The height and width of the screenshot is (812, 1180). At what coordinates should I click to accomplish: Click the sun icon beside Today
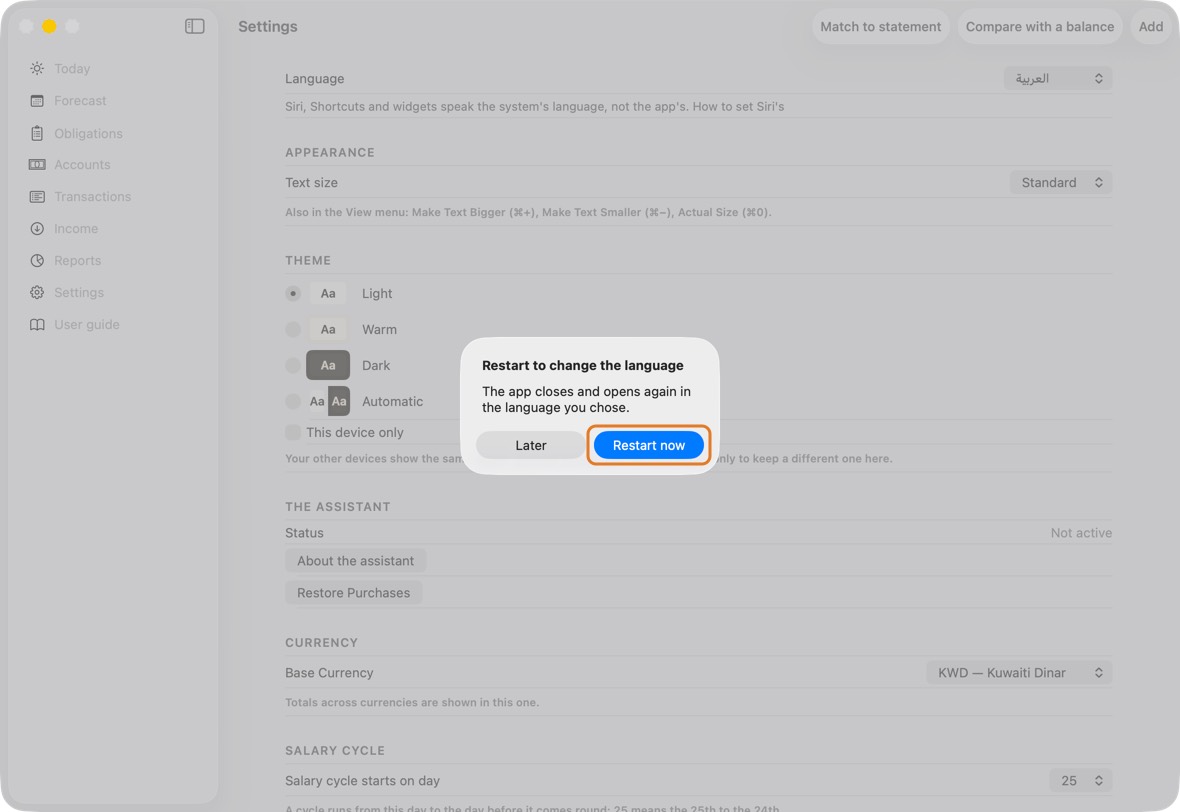point(37,68)
